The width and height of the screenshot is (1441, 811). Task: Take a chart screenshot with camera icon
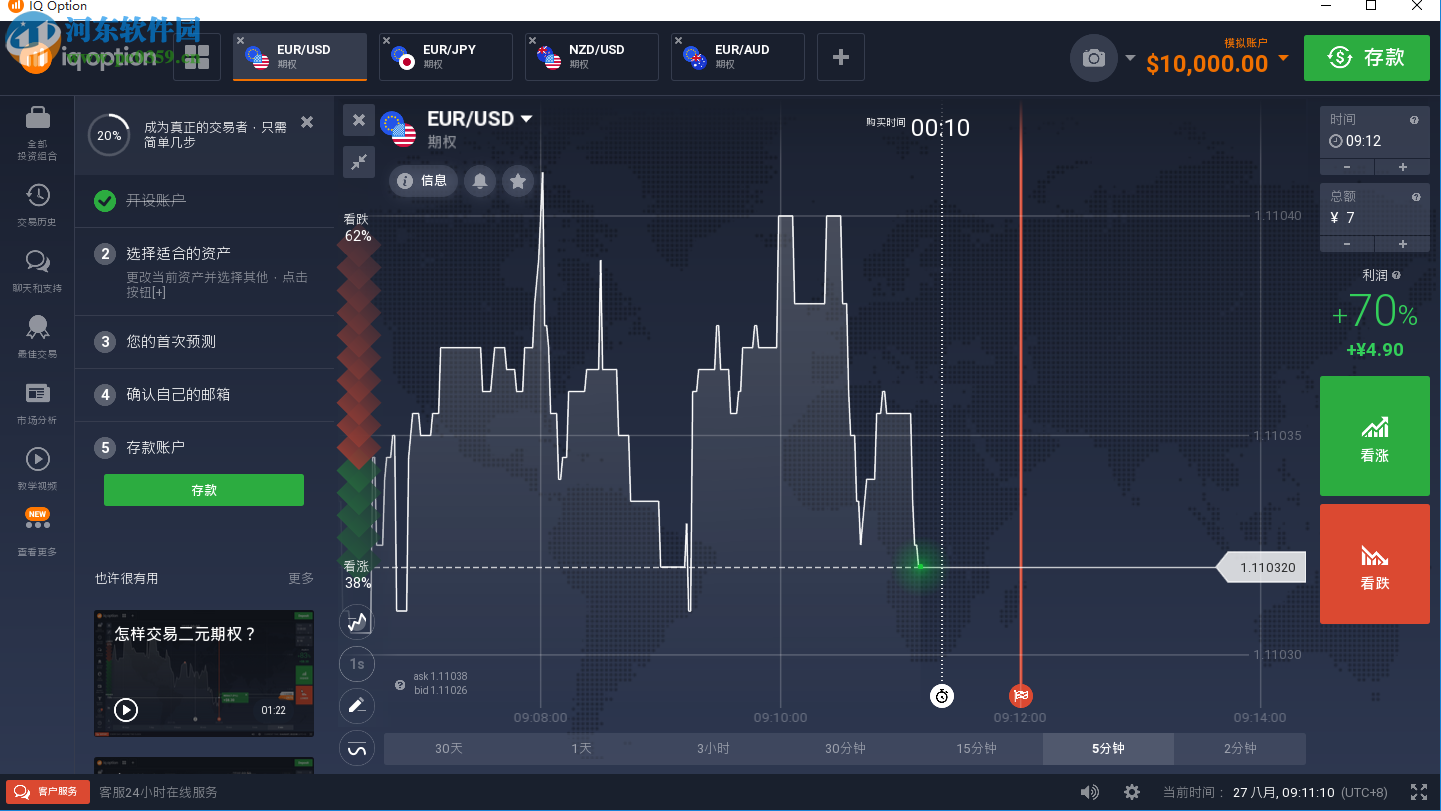1093,58
